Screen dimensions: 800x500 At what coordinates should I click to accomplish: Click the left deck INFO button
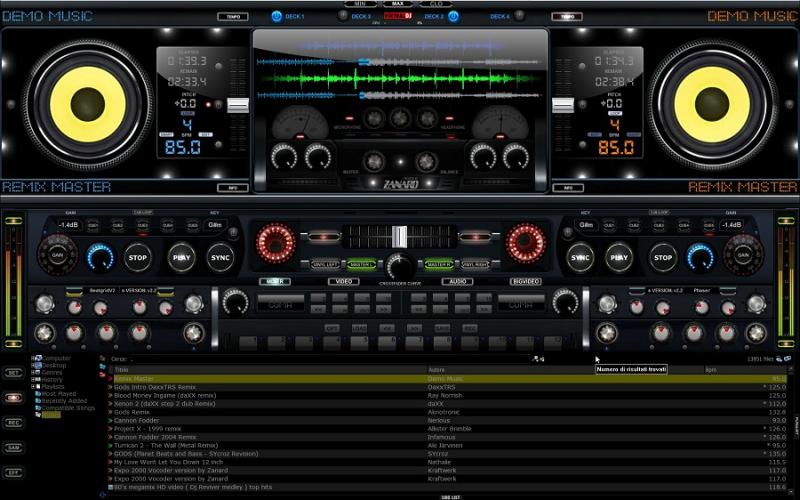(233, 187)
